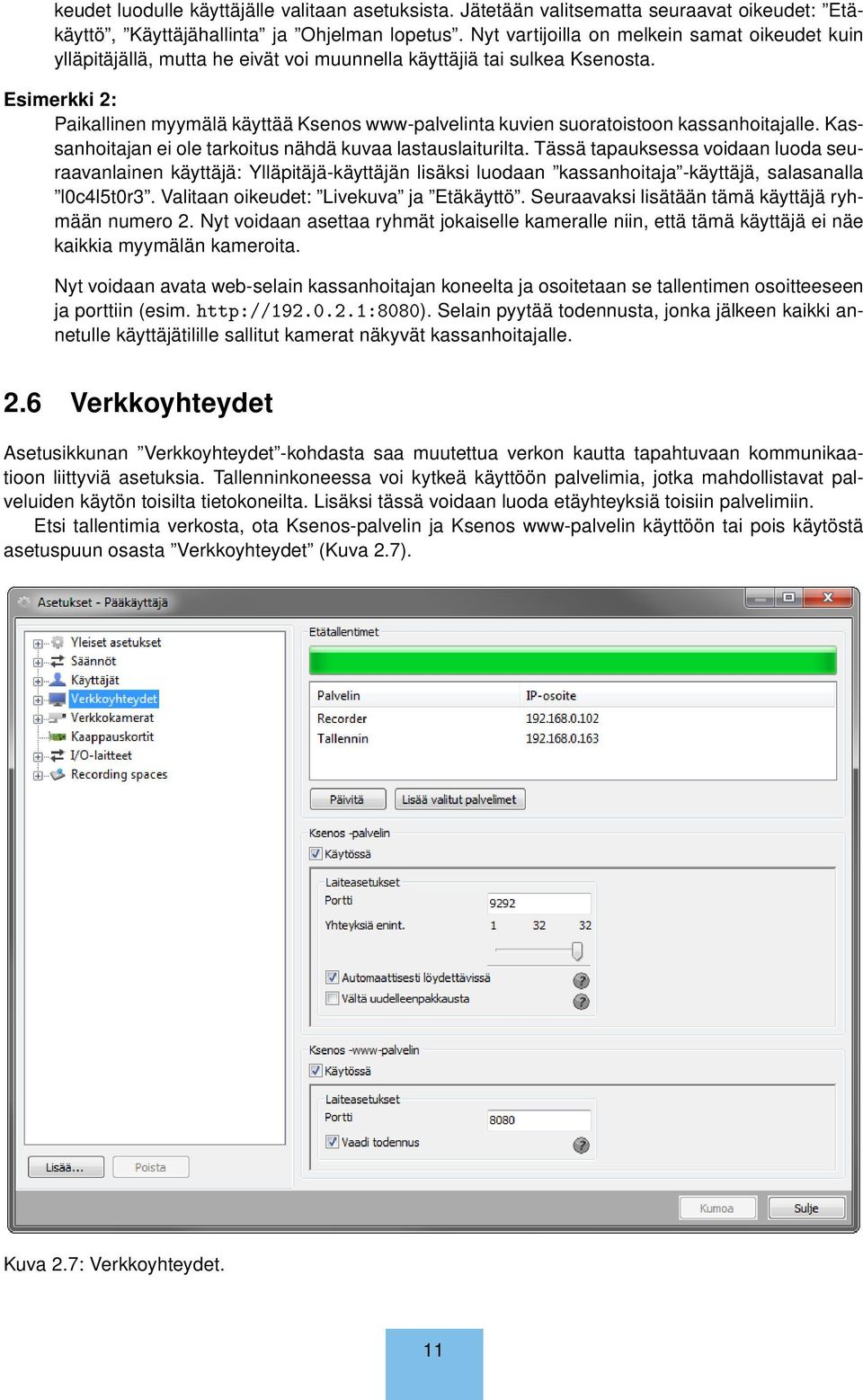The width and height of the screenshot is (863, 1400).
Task: Select Kaappauskortit in the settings tree
Action: coord(112,736)
